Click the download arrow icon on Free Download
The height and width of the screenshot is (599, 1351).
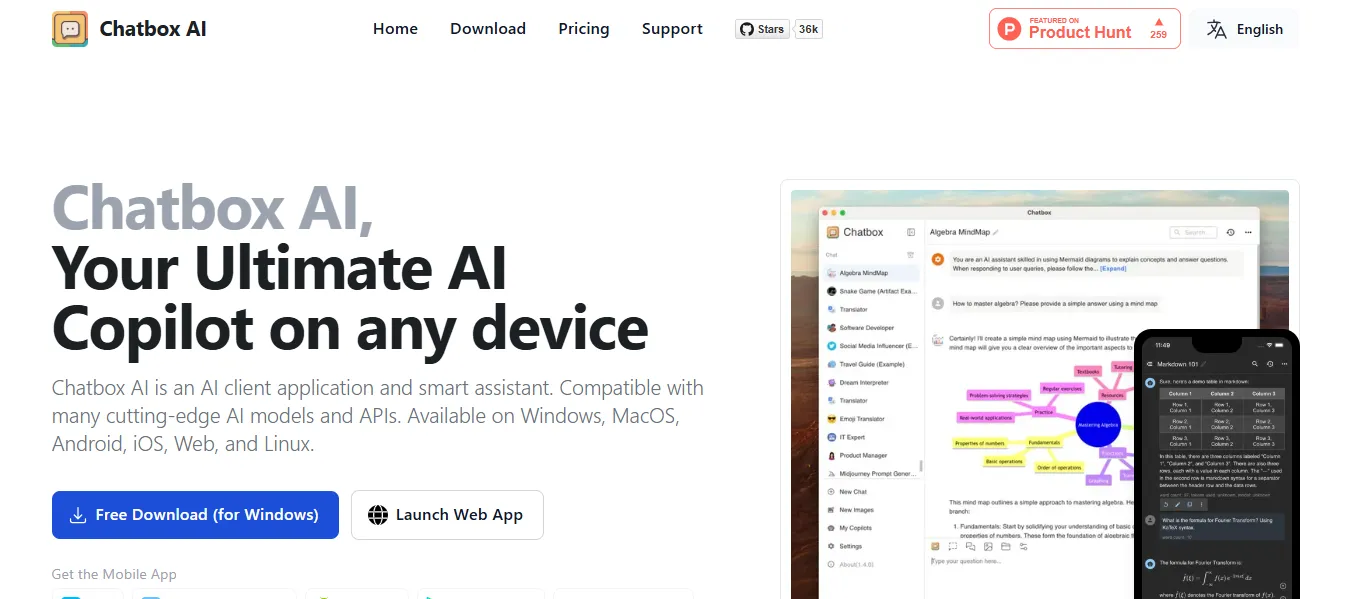78,515
